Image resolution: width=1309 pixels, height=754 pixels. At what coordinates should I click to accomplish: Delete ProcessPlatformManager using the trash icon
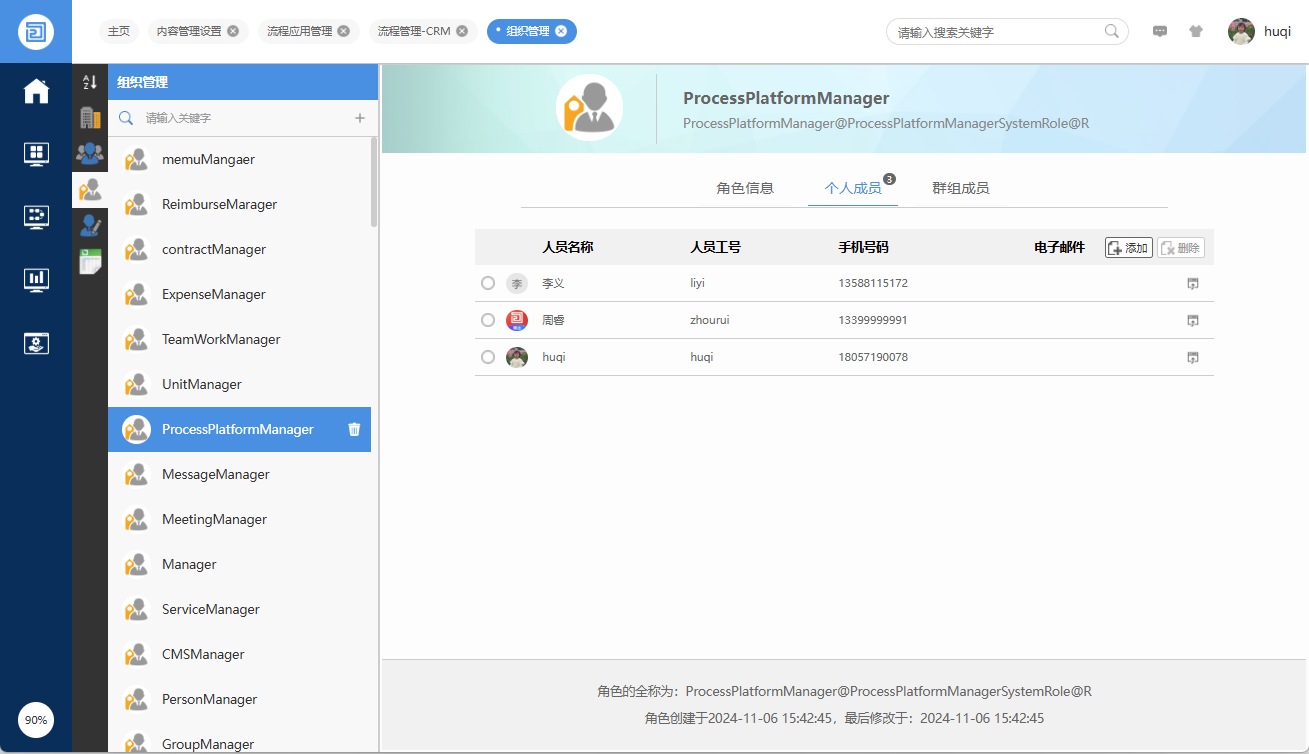click(x=354, y=429)
